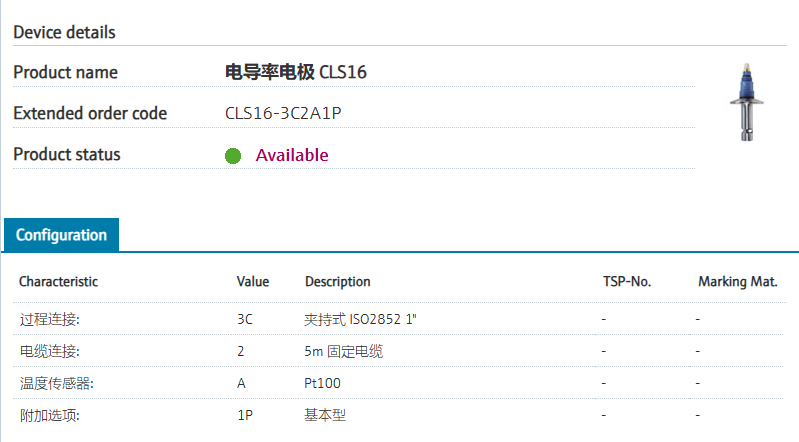Click the 夹持式 ISO2852 1" description
Viewport: 799px width, 442px height.
(x=360, y=319)
